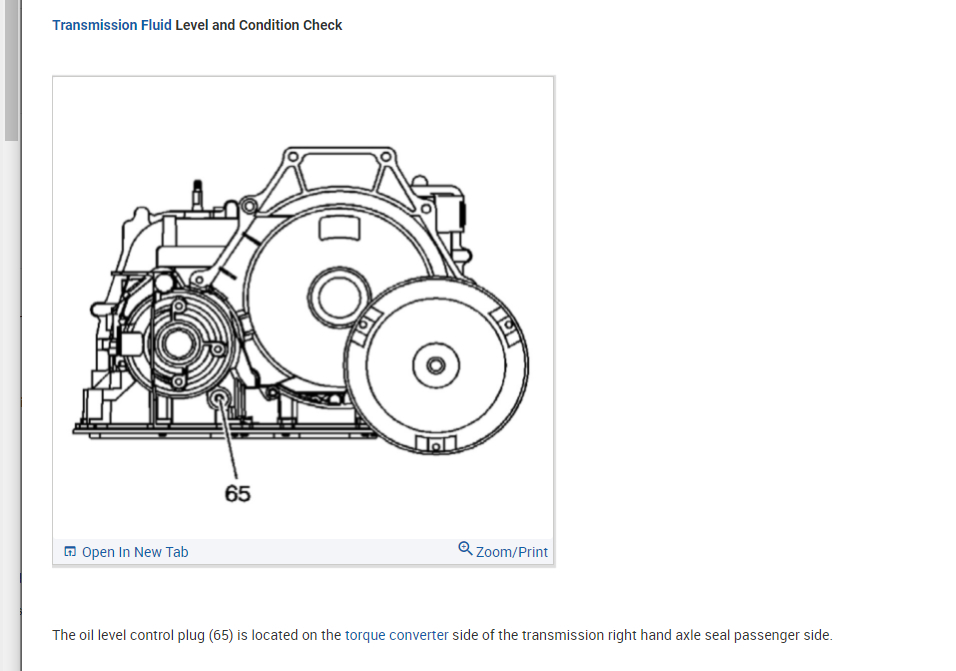Click Zoom/Print link
Screen dimensions: 956x671
pos(512,552)
